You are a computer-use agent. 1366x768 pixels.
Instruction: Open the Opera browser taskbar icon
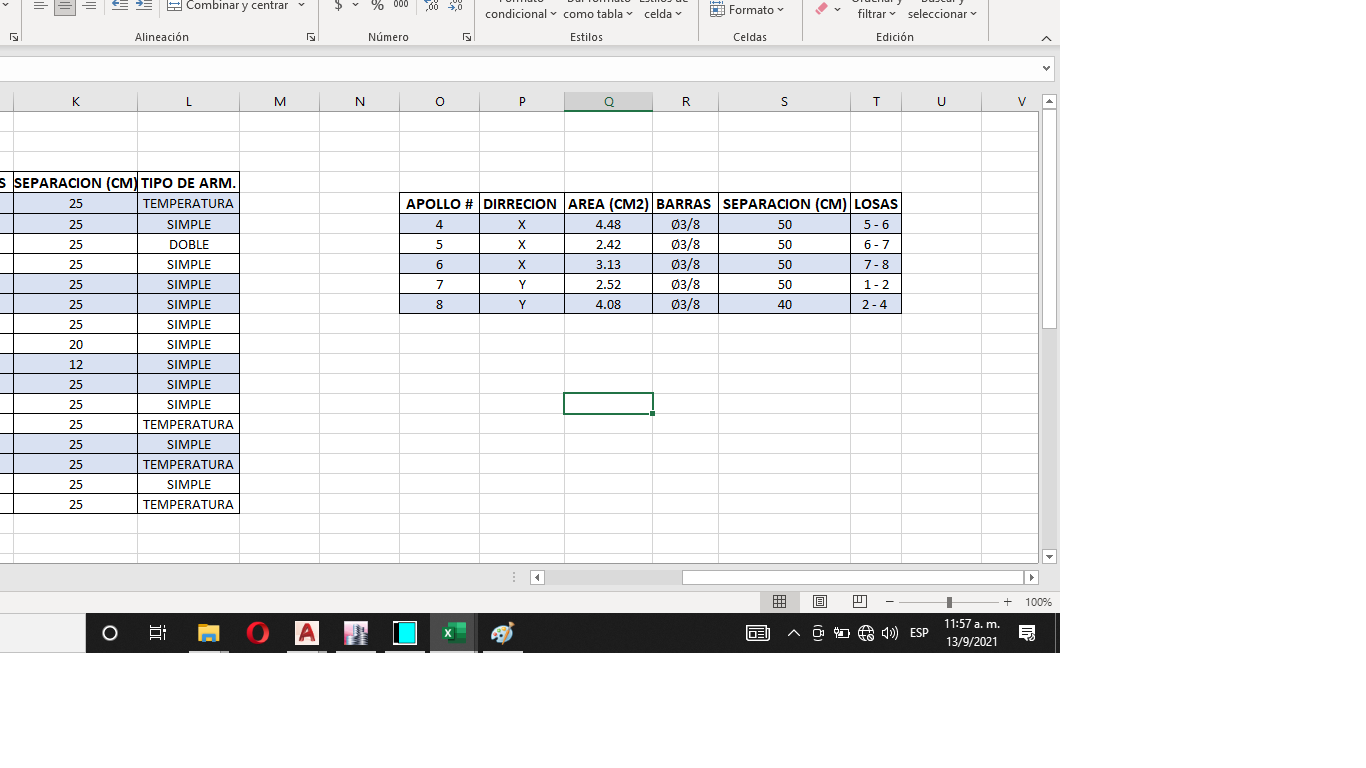pos(258,633)
